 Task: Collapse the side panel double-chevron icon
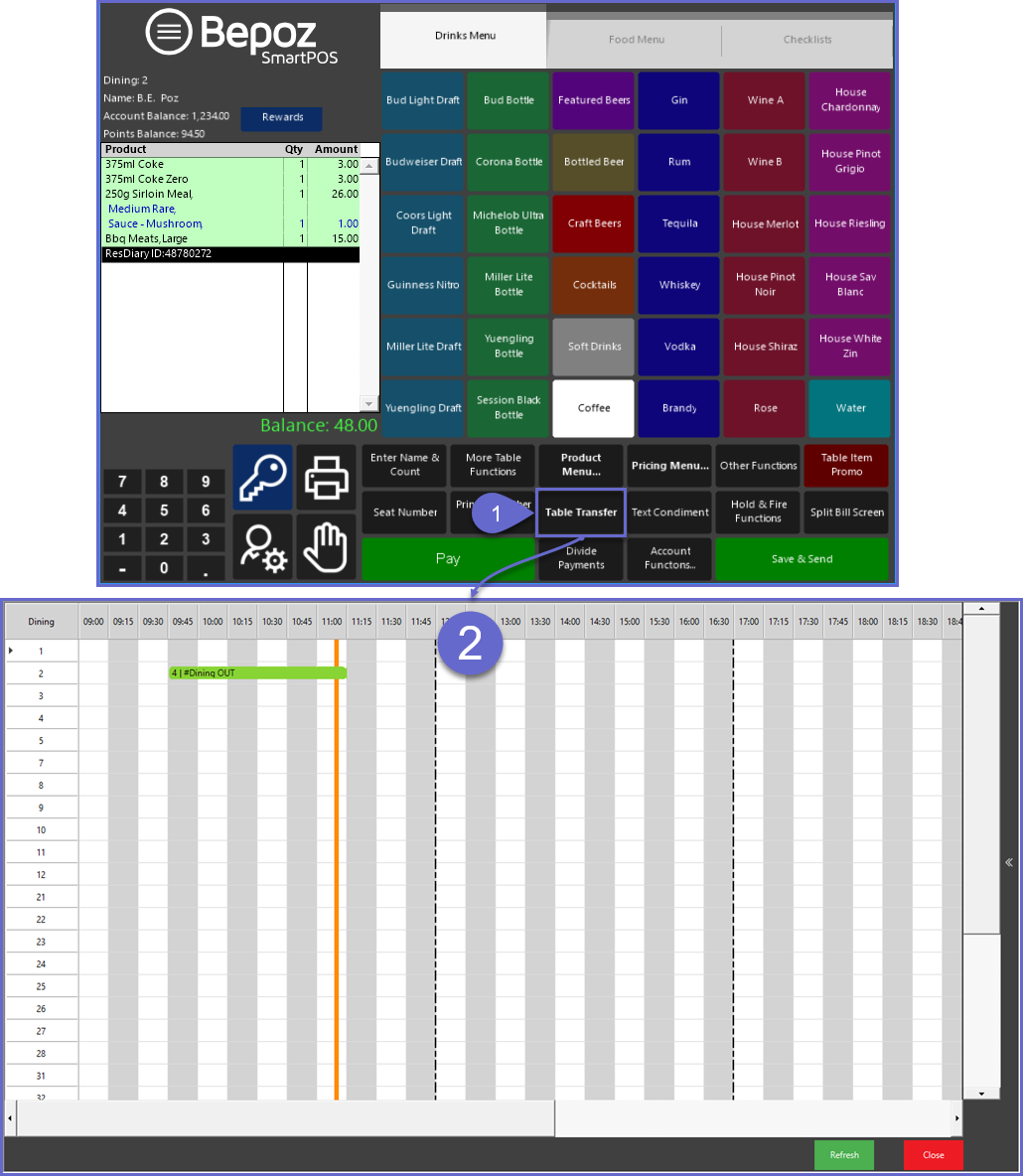(1009, 862)
